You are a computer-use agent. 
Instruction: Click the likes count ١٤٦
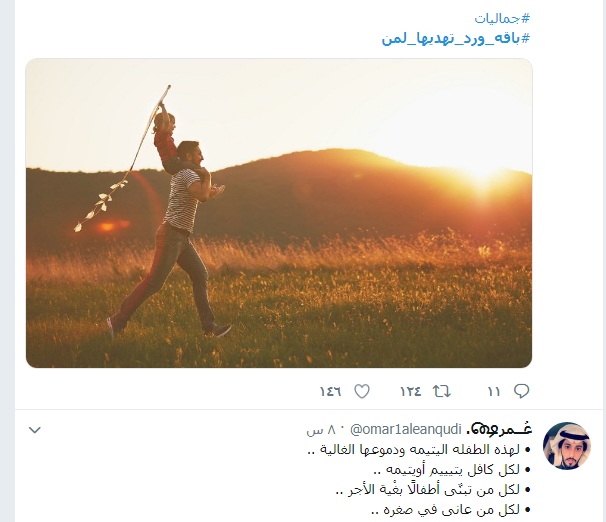331,391
